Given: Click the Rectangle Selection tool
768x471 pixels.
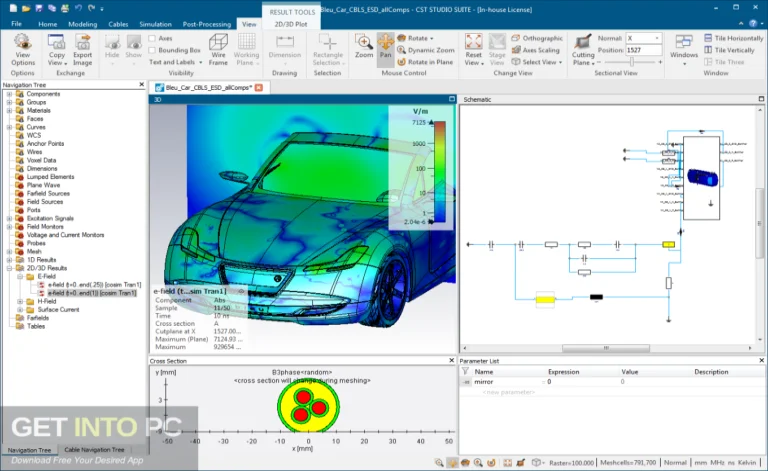Looking at the screenshot, I should click(x=328, y=49).
